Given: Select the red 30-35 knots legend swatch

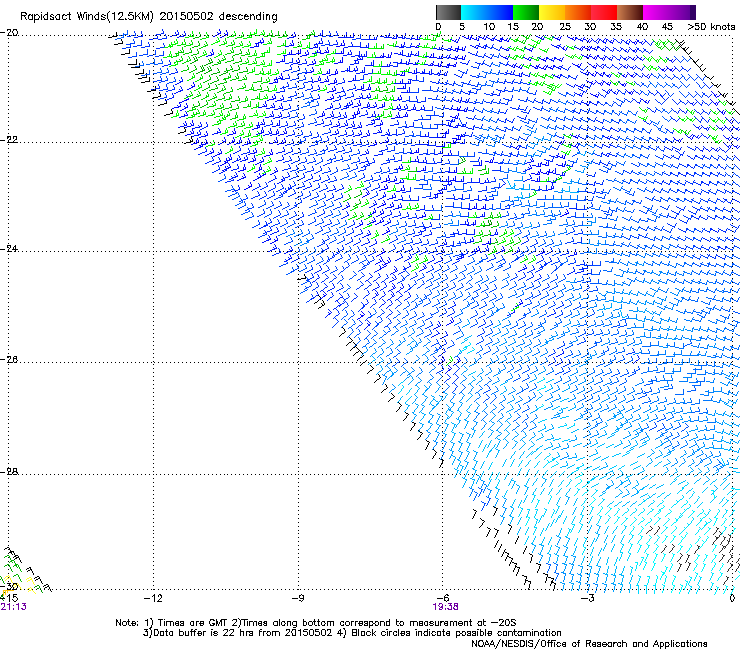Looking at the screenshot, I should pos(604,12).
